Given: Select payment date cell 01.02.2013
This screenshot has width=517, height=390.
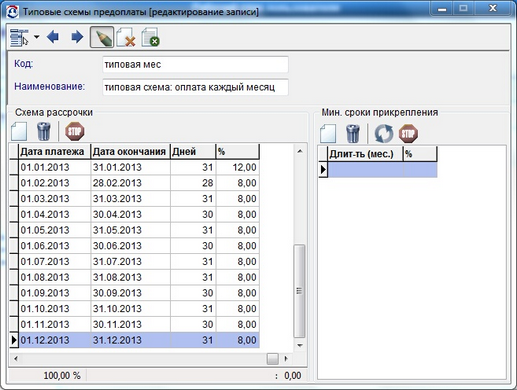Looking at the screenshot, I should [55, 183].
